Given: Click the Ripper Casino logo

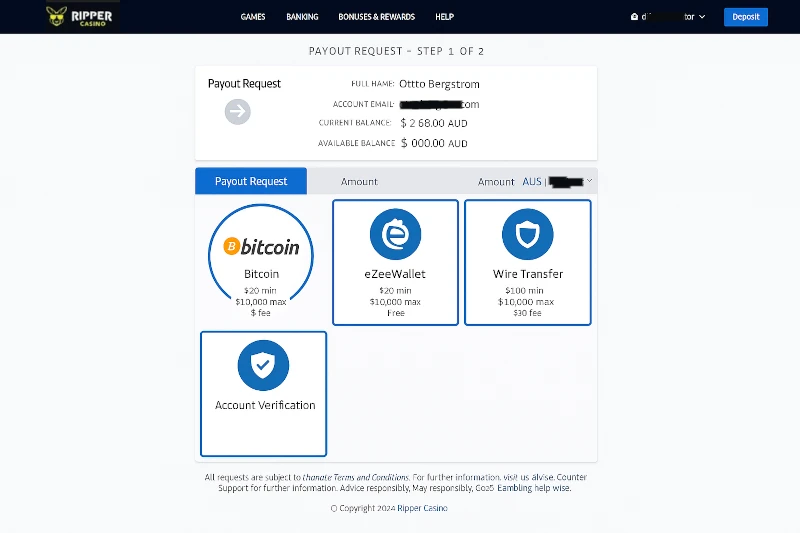Looking at the screenshot, I should (79, 16).
